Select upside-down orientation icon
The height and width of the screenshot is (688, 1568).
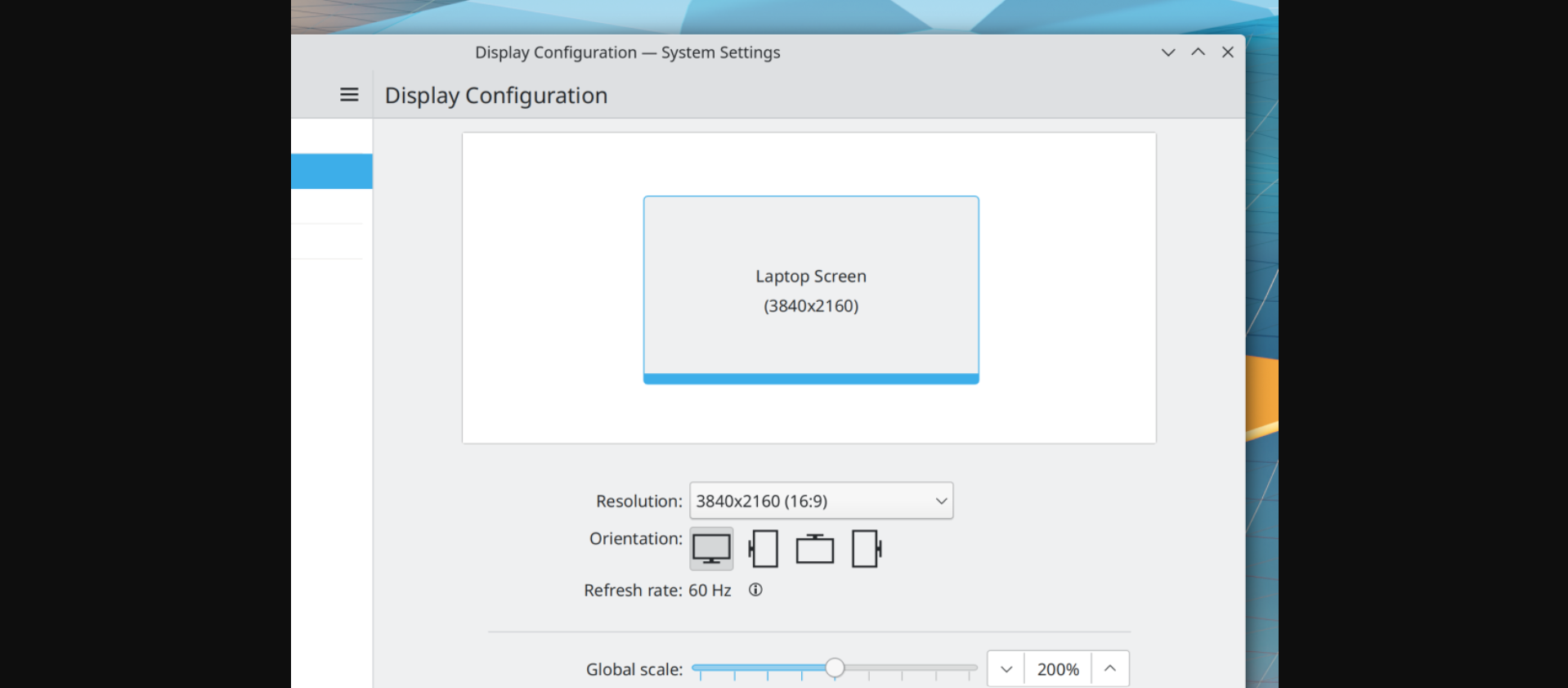pyautogui.click(x=815, y=548)
